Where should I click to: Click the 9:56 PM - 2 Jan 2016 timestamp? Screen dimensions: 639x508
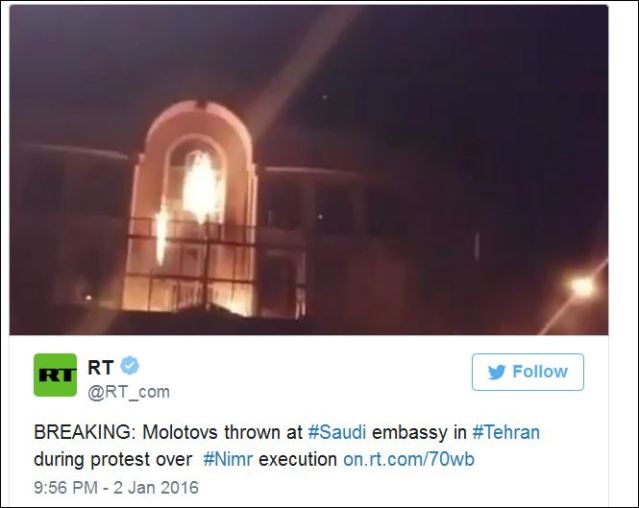pos(116,488)
